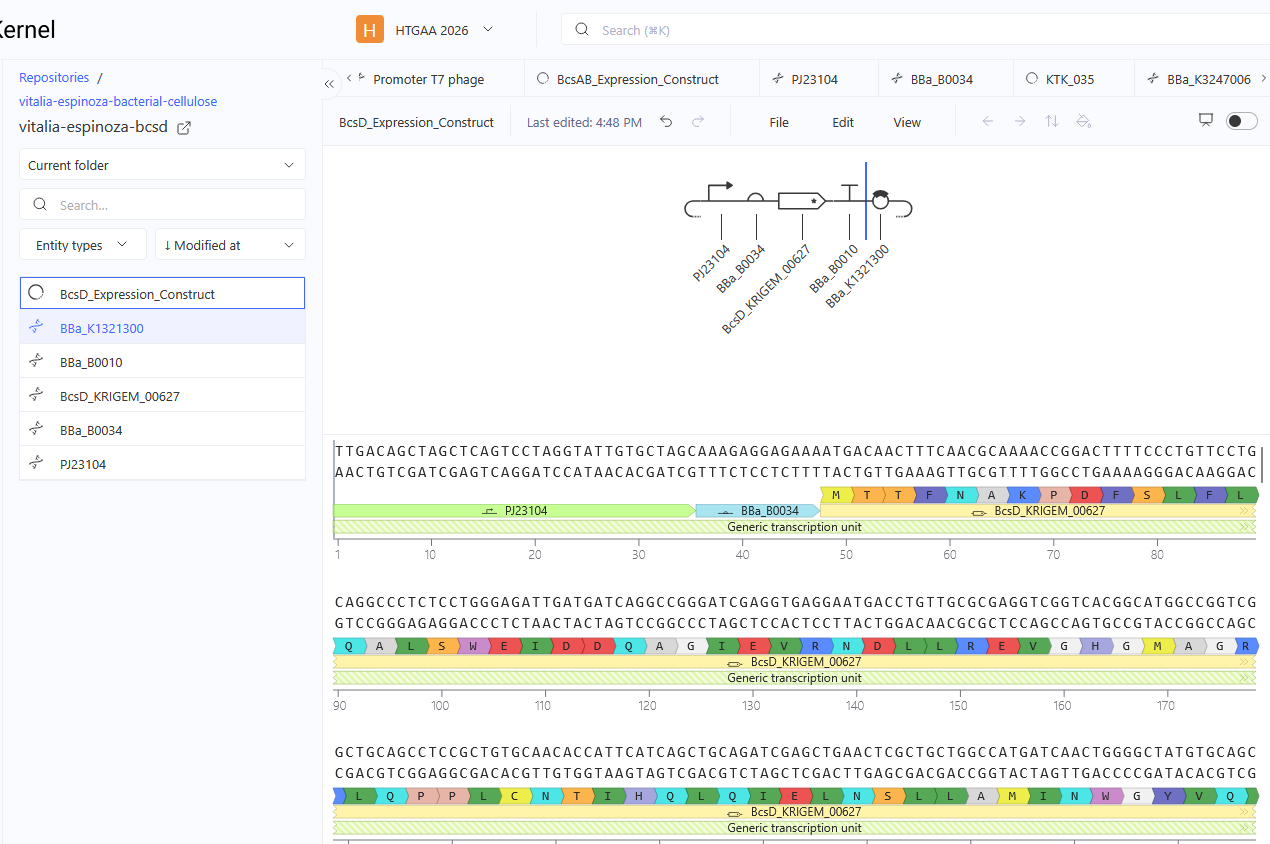Click the yellow Y amino acid in third row
1270x844 pixels.
(1167, 796)
